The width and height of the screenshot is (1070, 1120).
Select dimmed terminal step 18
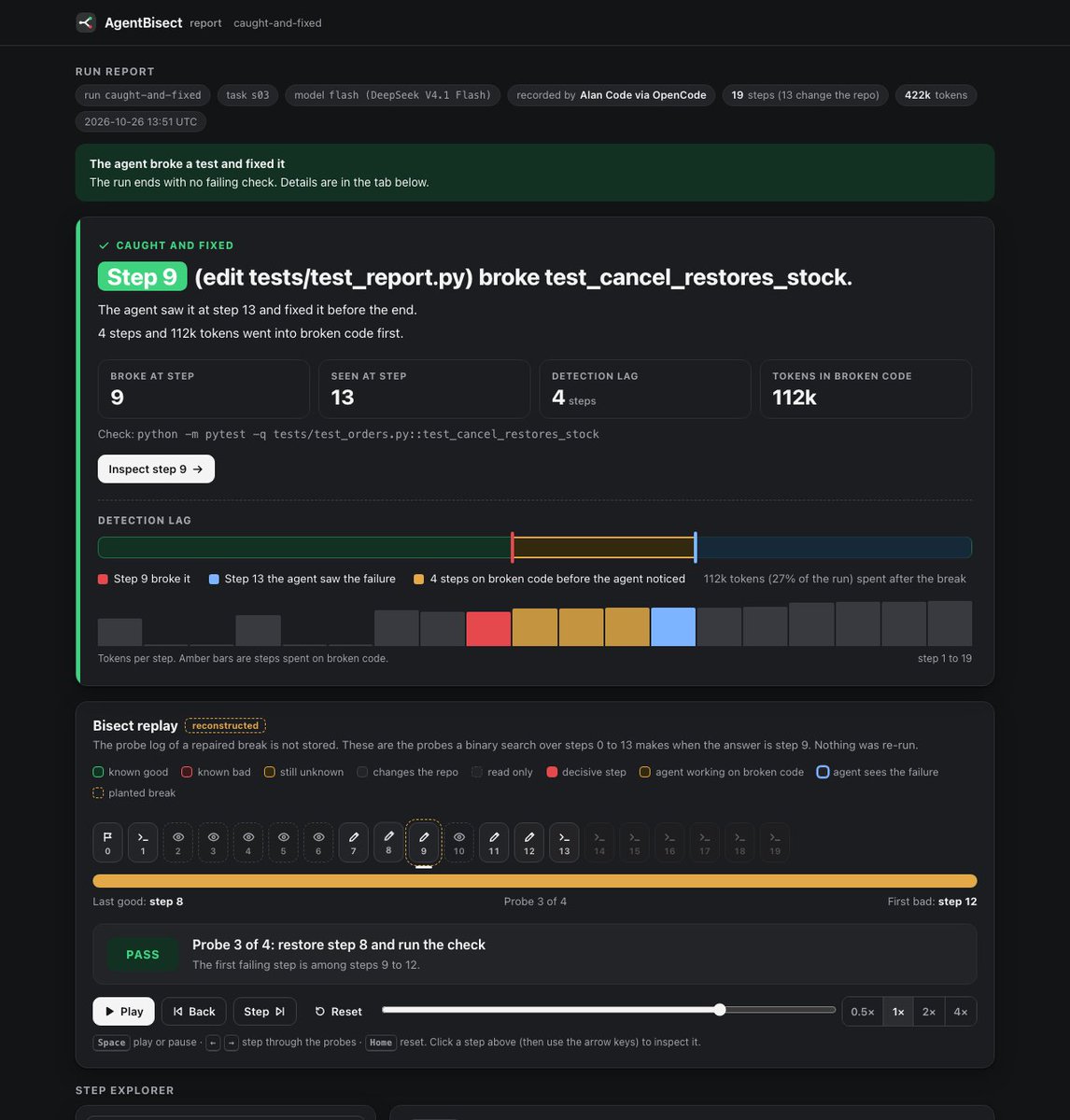[x=739, y=842]
